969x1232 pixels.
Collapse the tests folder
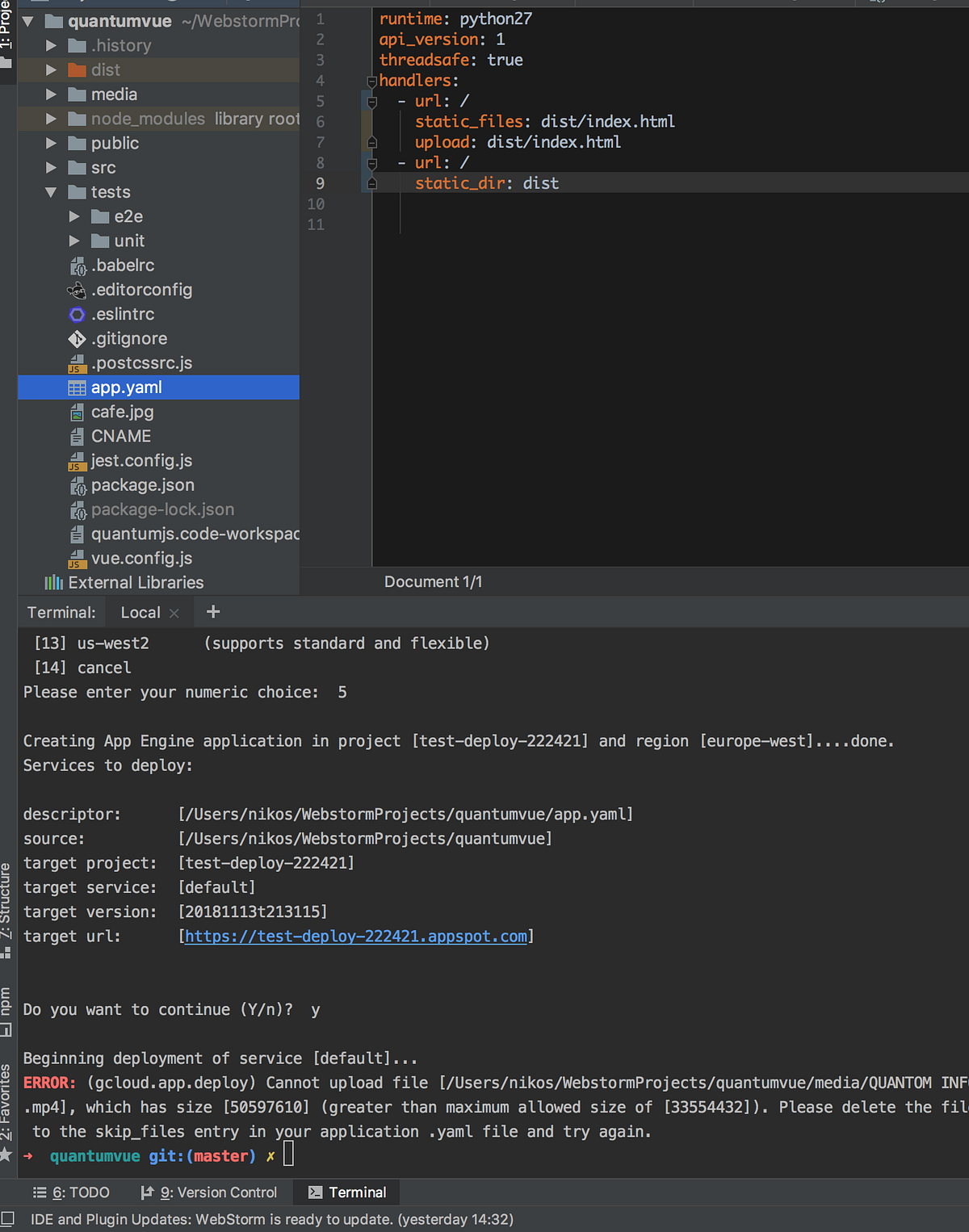pos(51,192)
